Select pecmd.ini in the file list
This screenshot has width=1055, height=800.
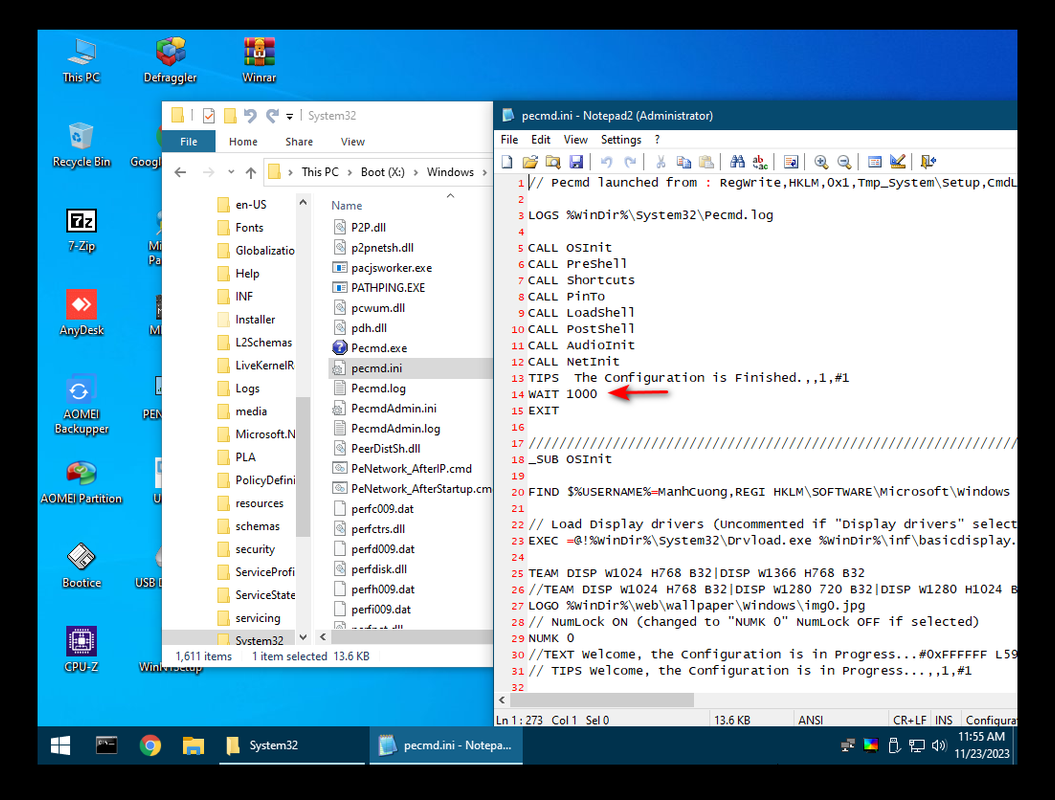pos(376,368)
